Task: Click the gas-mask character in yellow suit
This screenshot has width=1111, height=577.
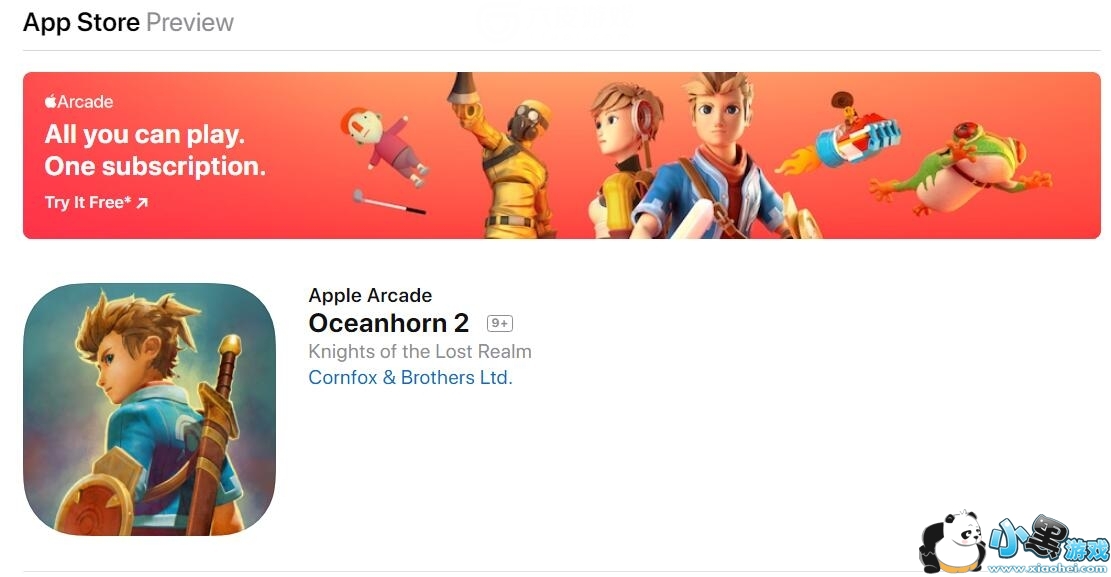Action: [507, 156]
